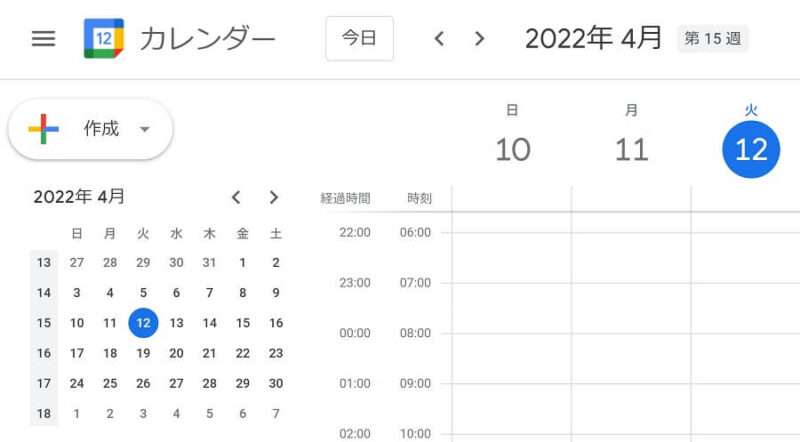Select April 20 in mini calendar

177,353
